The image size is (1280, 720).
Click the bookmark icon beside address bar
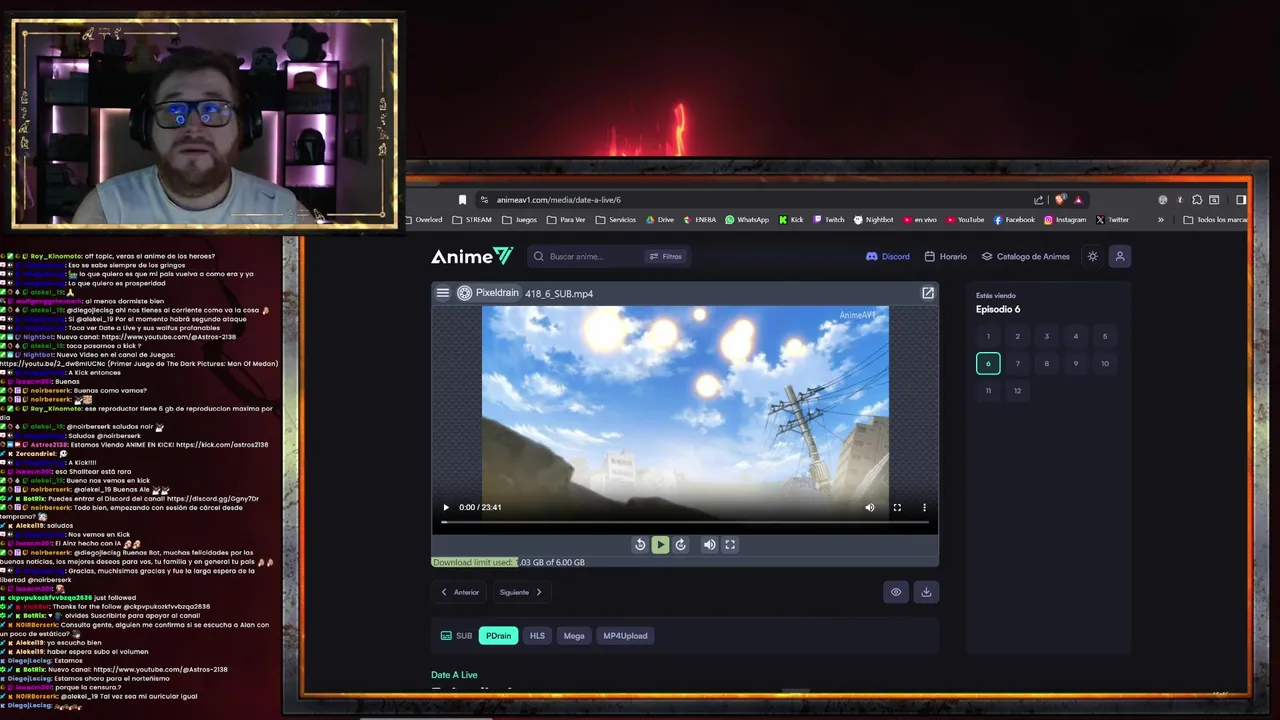462,200
